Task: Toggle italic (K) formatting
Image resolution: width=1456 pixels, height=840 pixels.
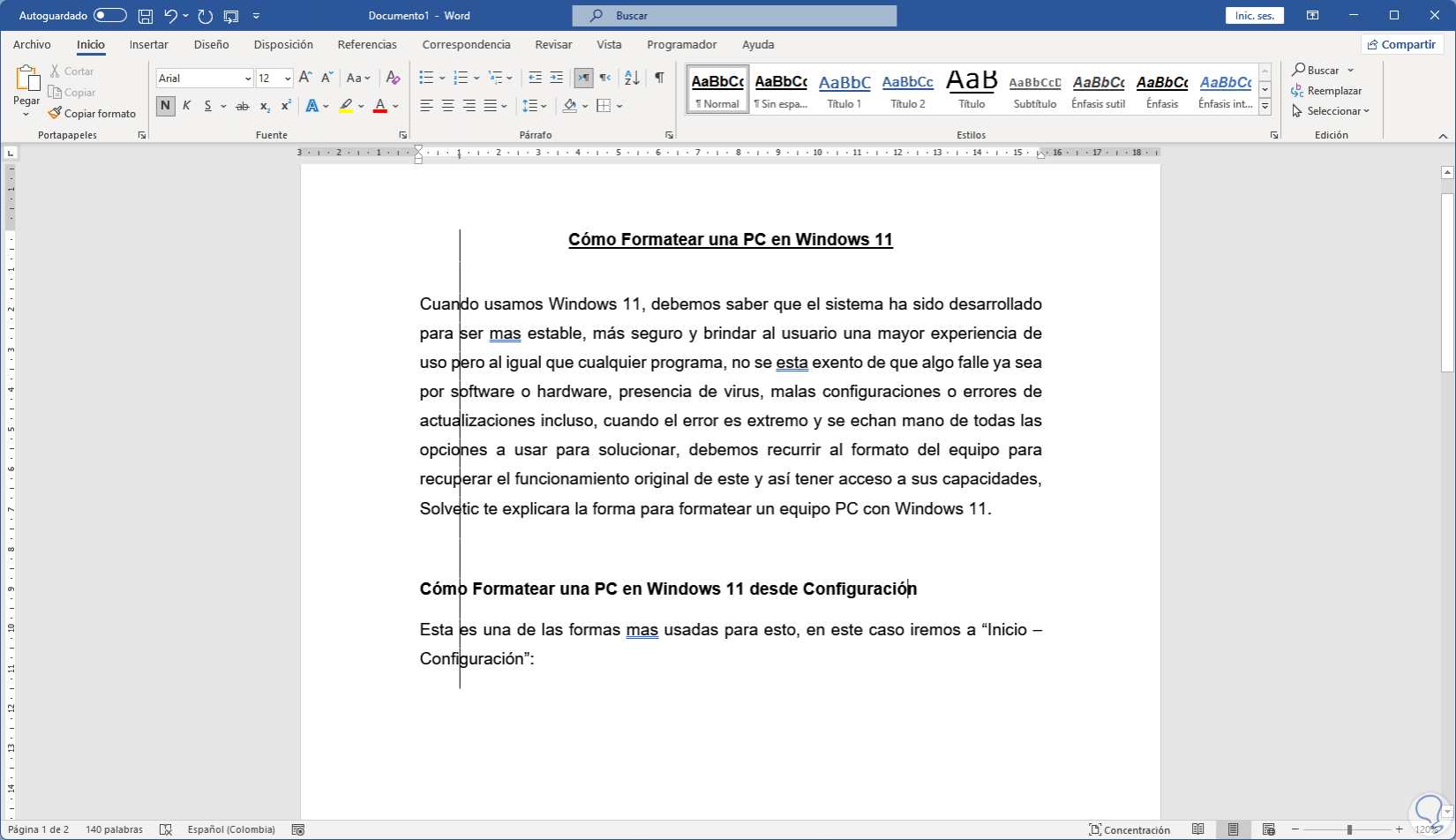Action: (x=186, y=106)
